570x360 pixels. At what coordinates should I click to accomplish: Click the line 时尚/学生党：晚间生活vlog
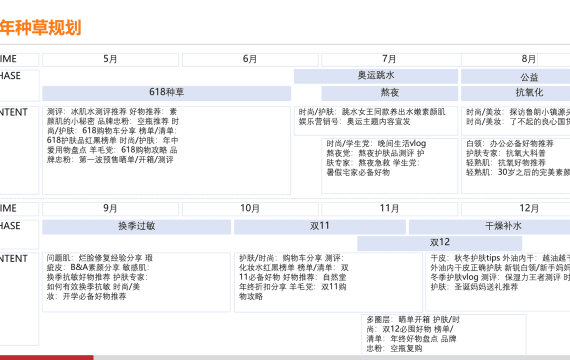coord(376,144)
